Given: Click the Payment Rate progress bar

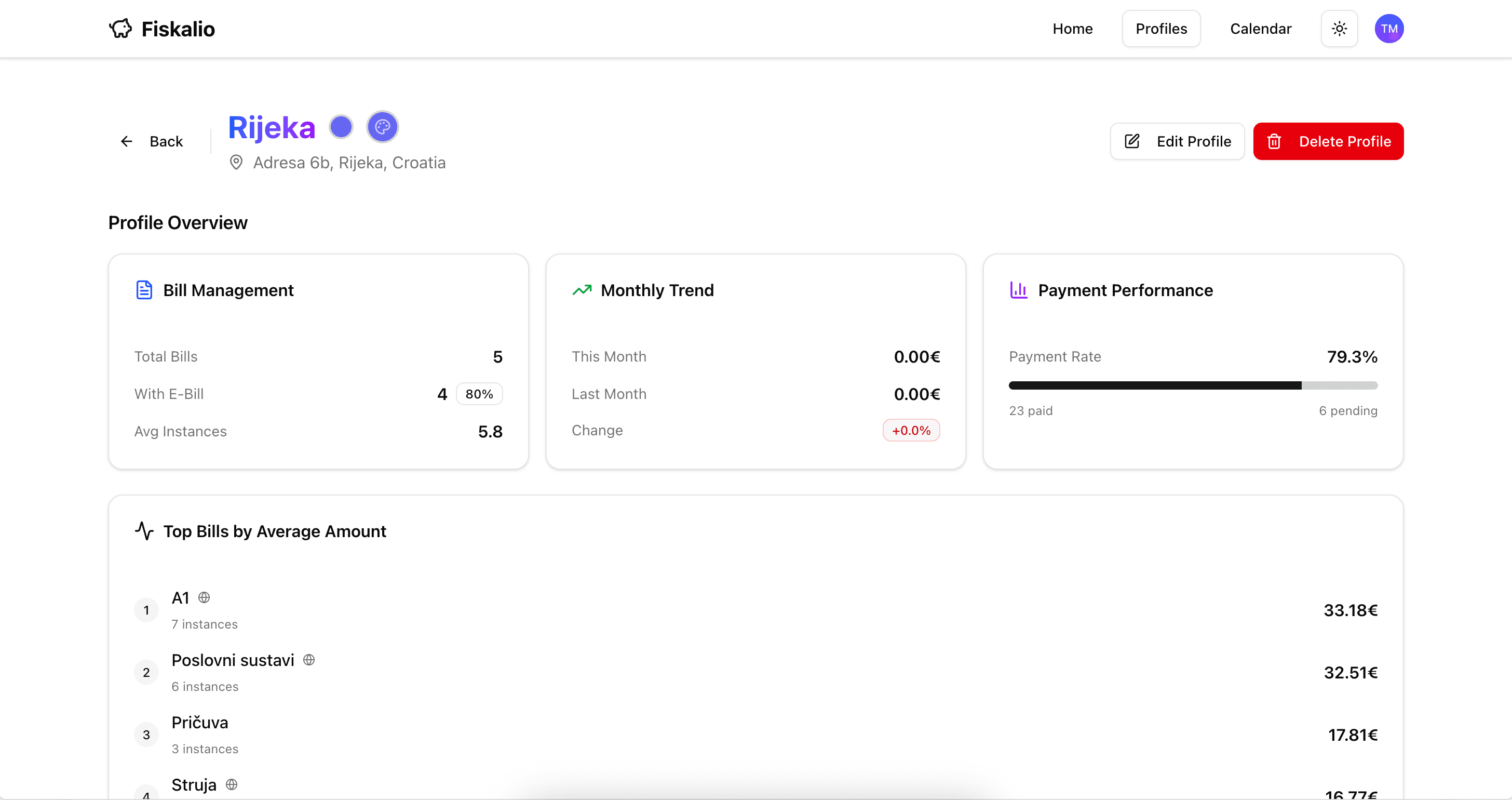Looking at the screenshot, I should 1192,385.
